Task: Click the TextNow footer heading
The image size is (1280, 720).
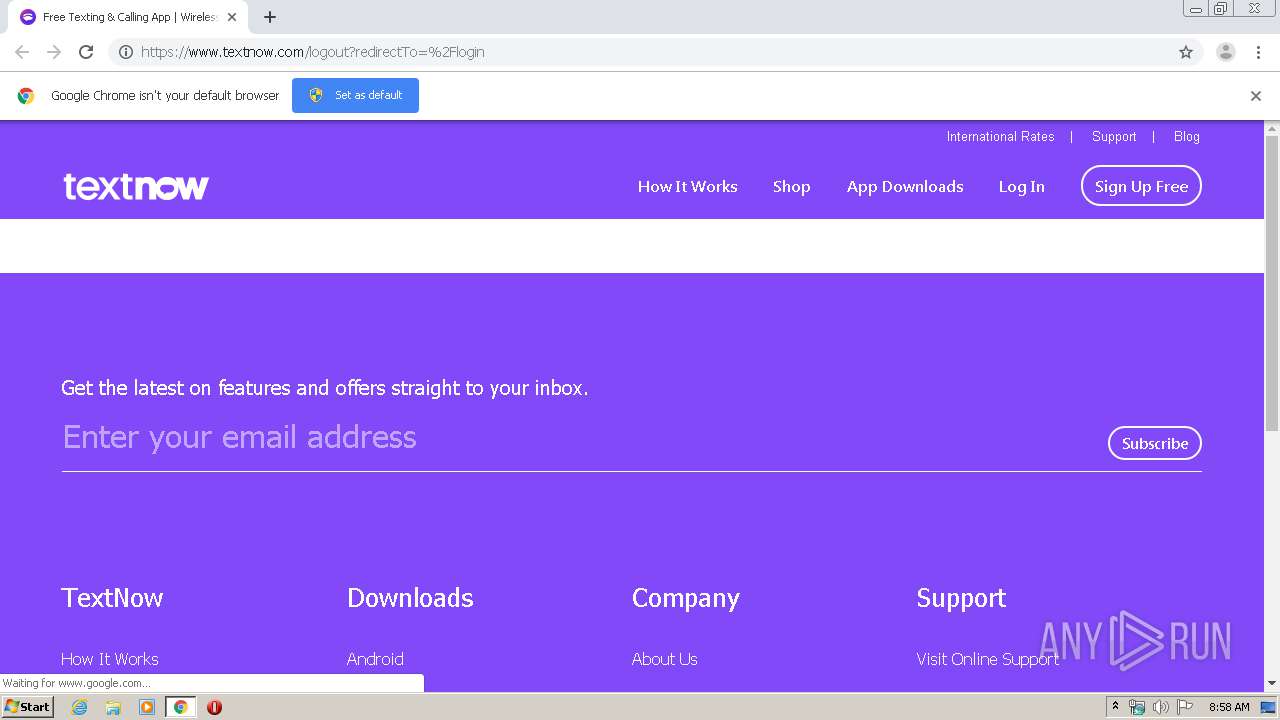Action: click(x=112, y=598)
